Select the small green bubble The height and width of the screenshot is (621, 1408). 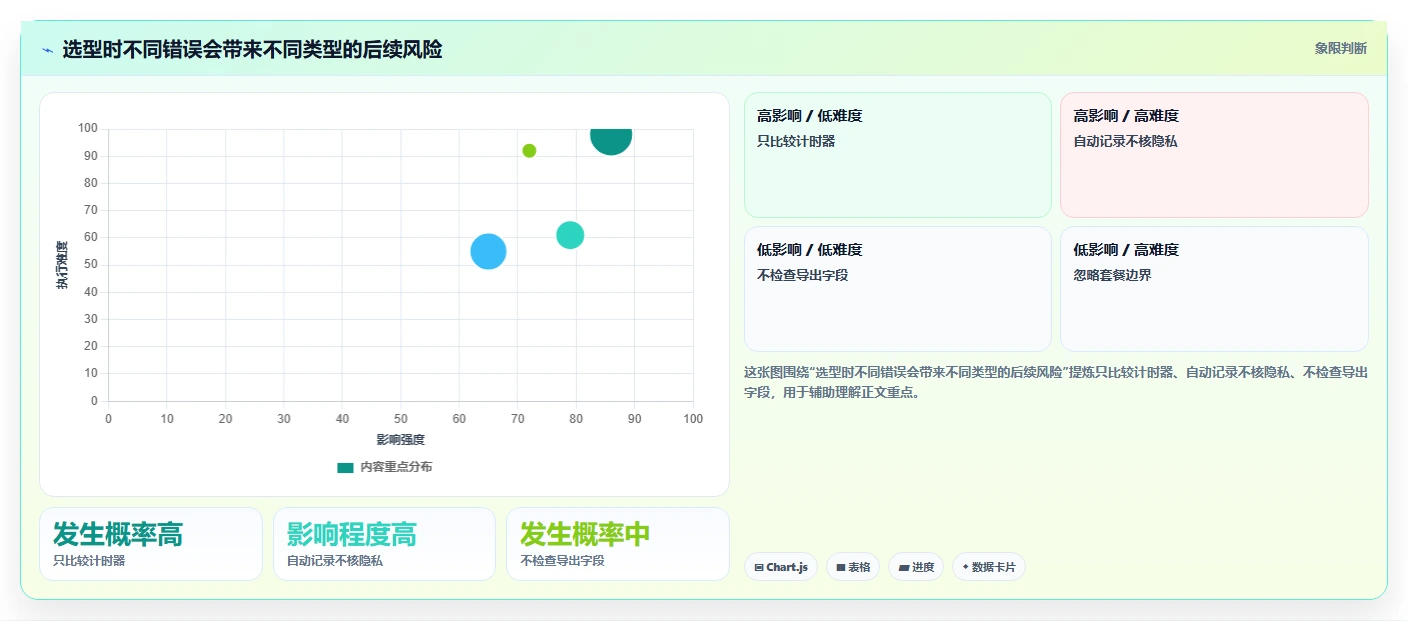(x=529, y=151)
